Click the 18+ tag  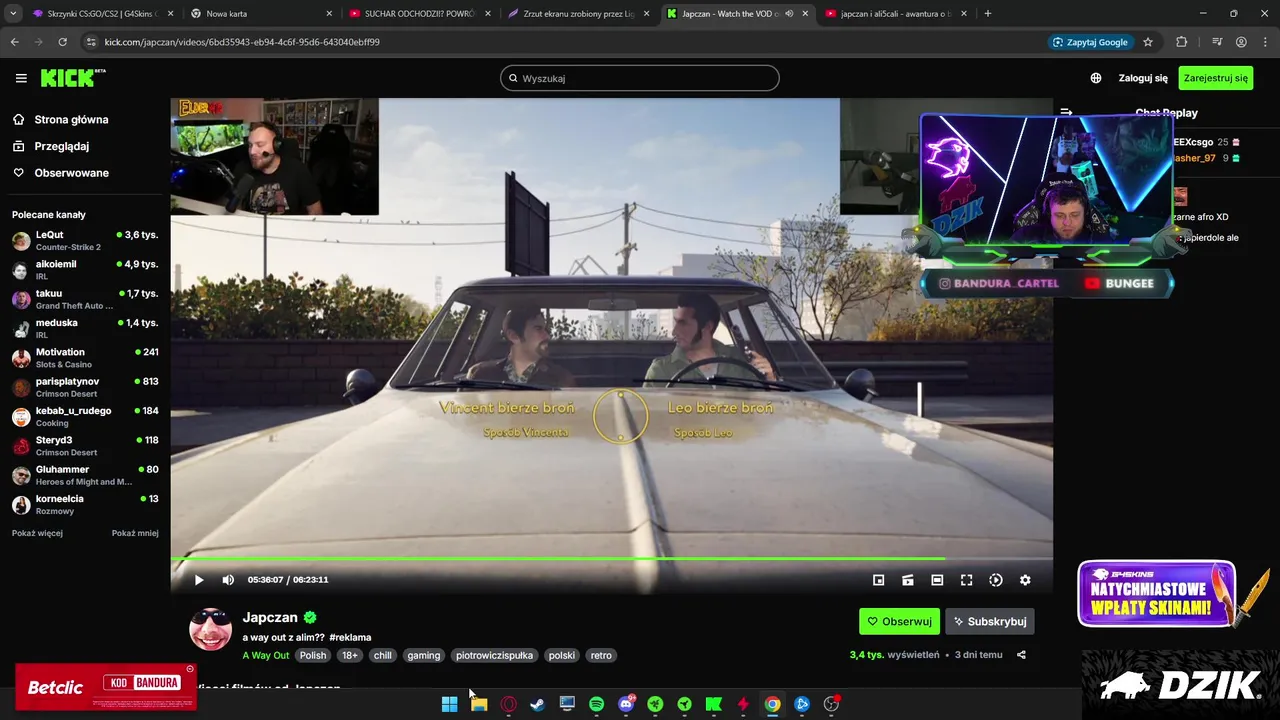click(x=349, y=655)
